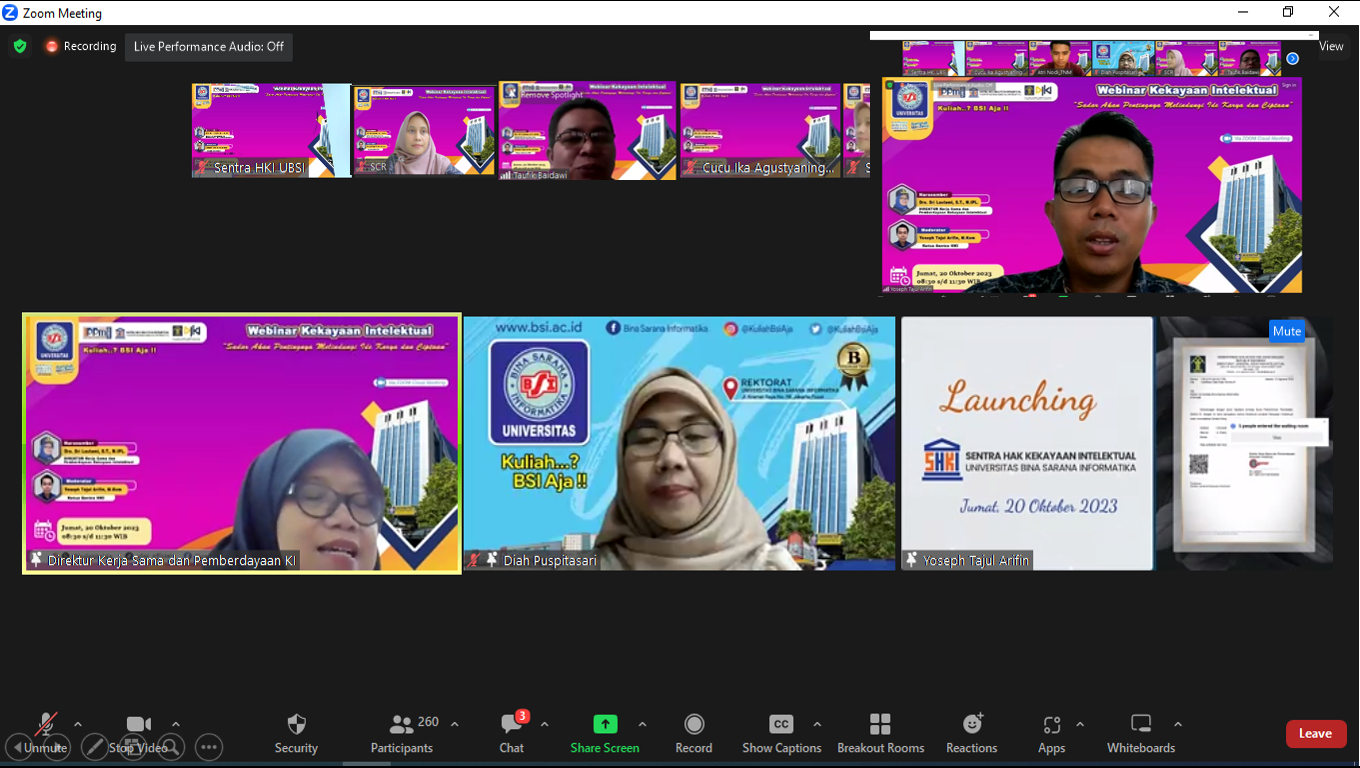
Task: Open the Participants panel icon
Action: 401,724
